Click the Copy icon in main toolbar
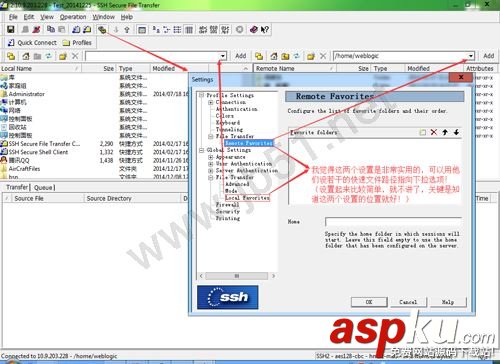This screenshot has width=500, height=364. coord(51,30)
